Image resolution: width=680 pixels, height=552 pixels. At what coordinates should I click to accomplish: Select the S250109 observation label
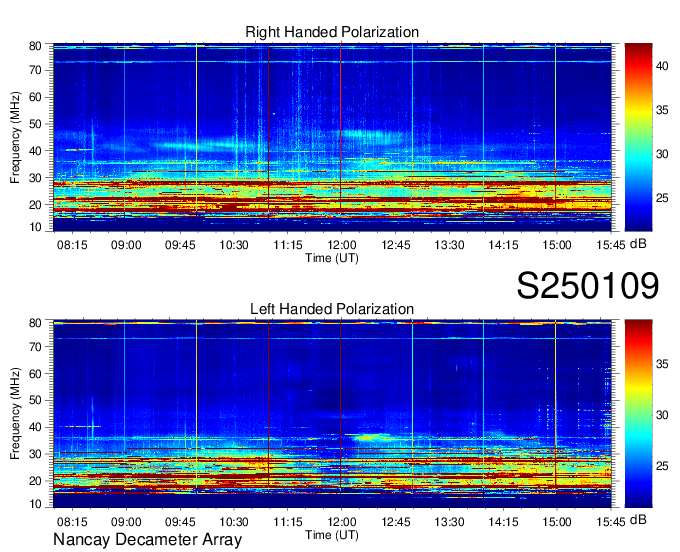tap(588, 286)
